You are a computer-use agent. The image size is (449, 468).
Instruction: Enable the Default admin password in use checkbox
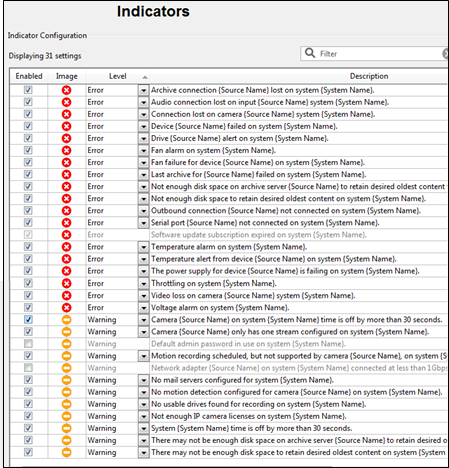click(28, 344)
